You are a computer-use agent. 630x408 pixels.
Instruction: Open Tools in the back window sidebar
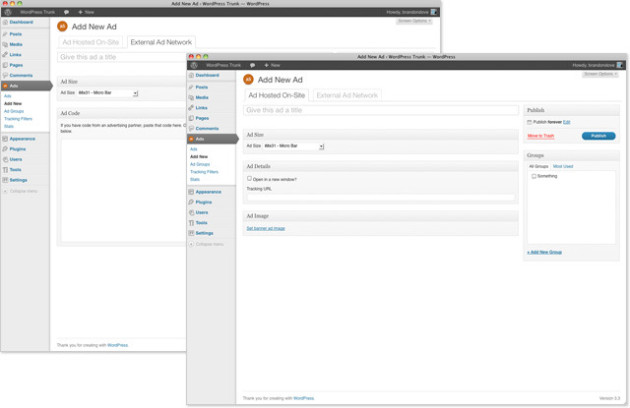click(15, 170)
